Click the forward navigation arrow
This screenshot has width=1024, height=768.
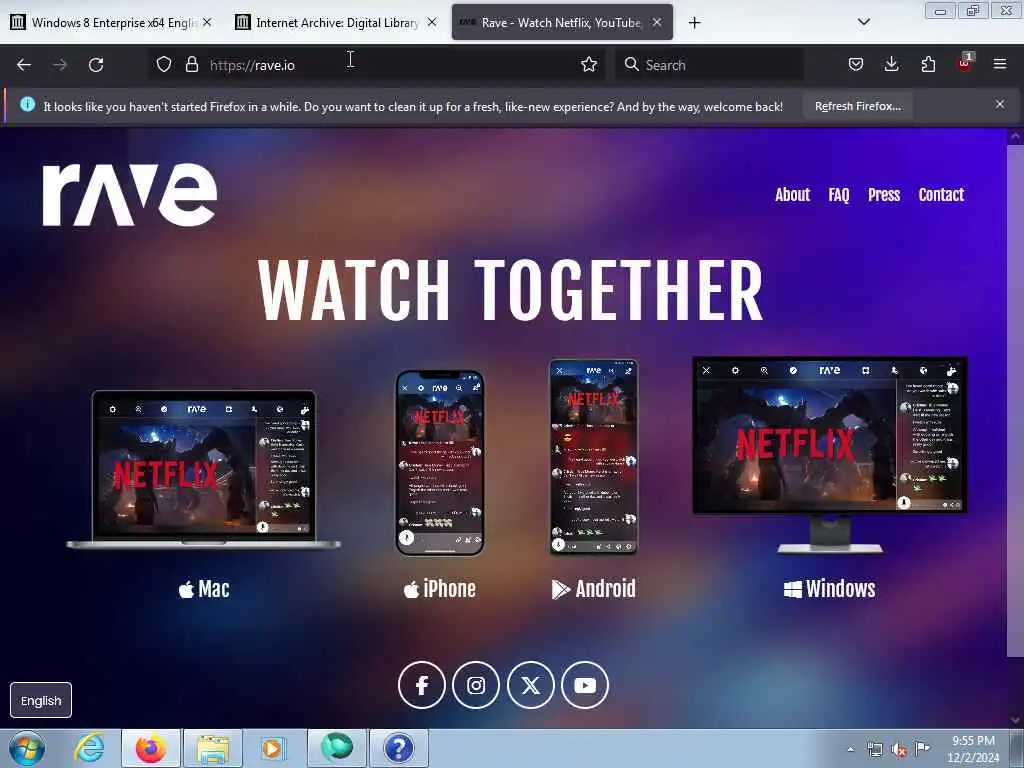pyautogui.click(x=60, y=65)
